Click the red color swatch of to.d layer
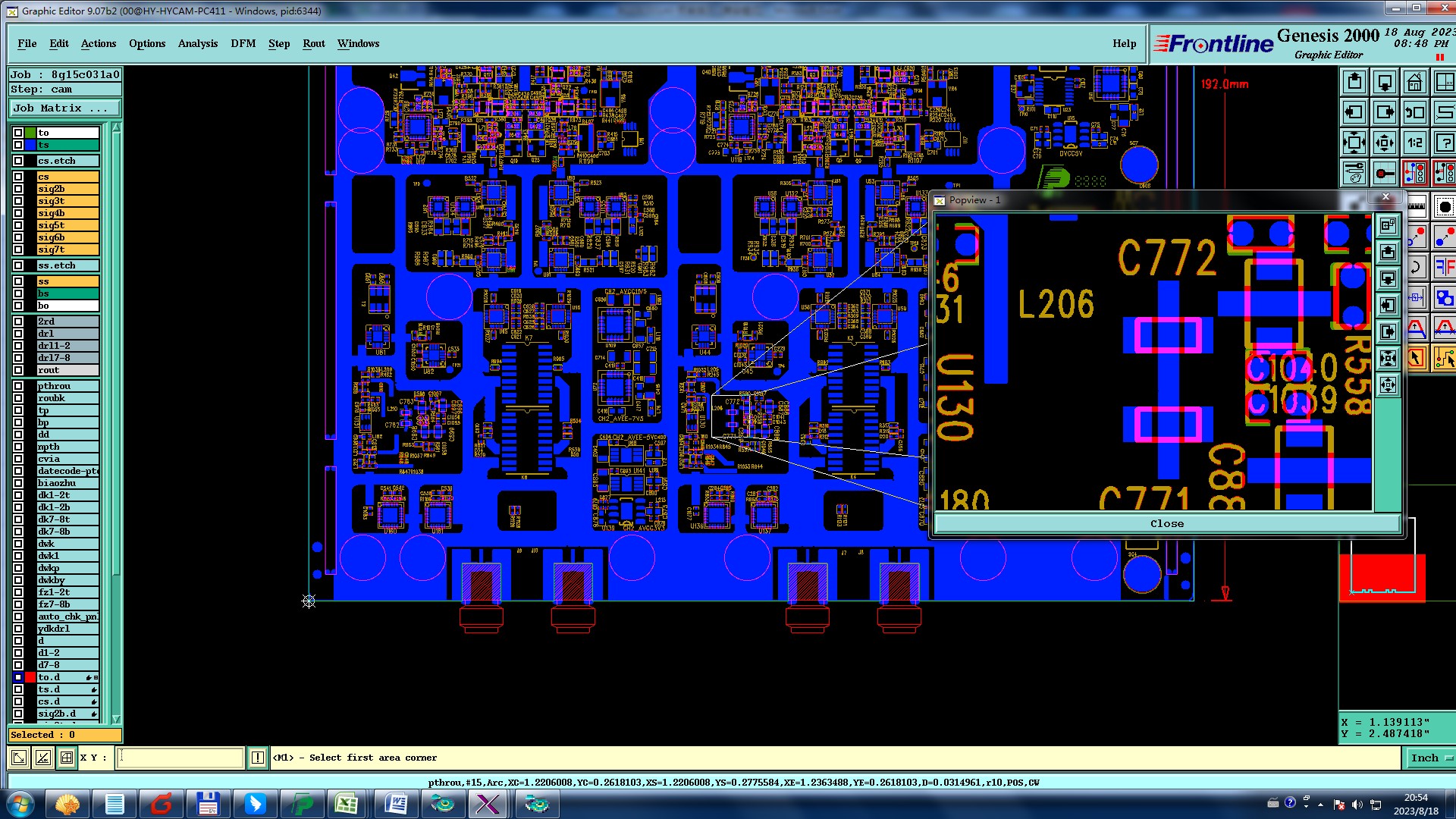Viewport: 1456px width, 819px height. click(30, 677)
